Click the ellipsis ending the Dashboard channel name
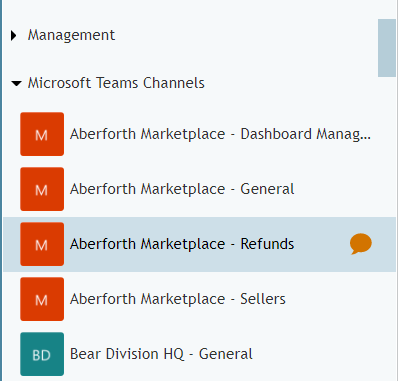 [366, 138]
